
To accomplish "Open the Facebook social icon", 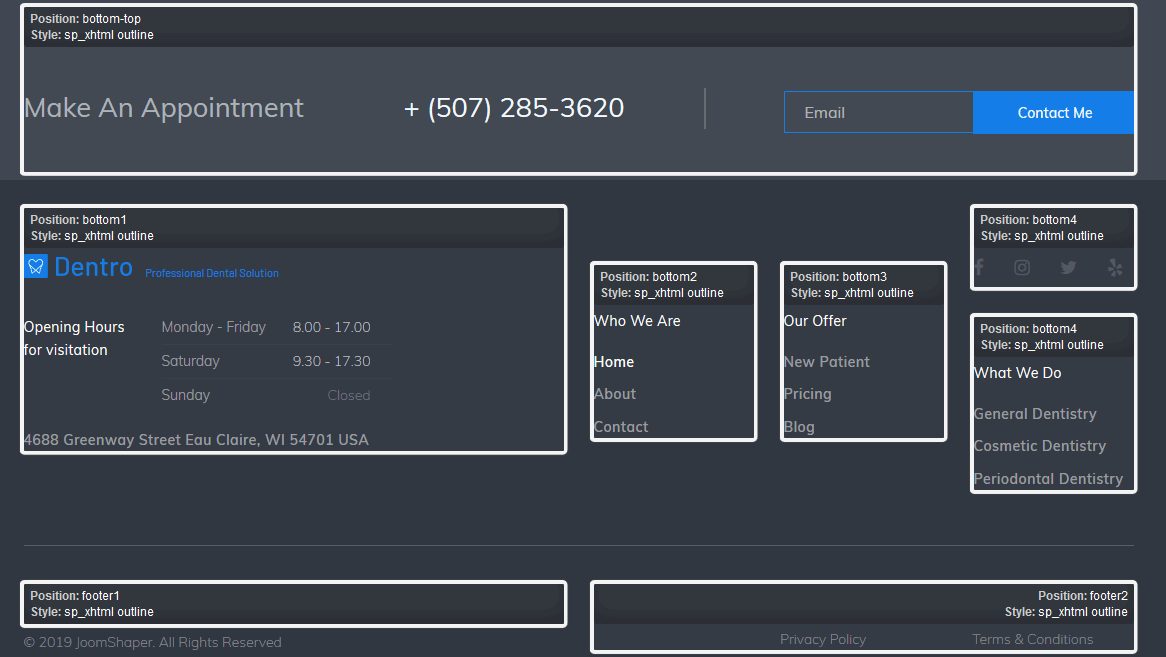I will 980,267.
